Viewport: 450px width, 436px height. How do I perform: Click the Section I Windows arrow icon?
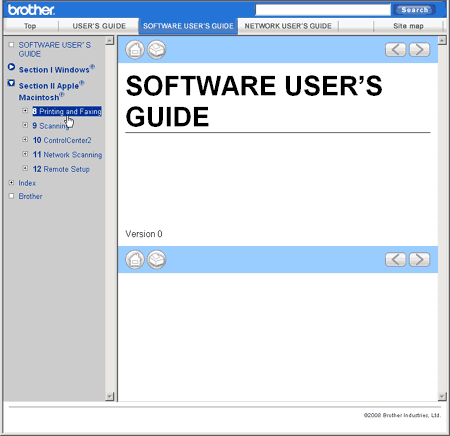coord(11,67)
